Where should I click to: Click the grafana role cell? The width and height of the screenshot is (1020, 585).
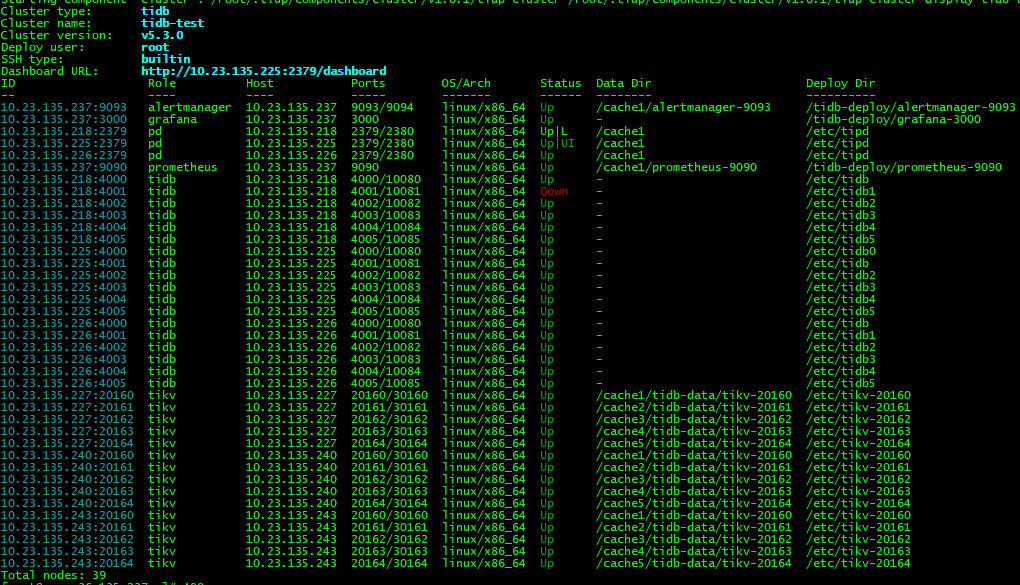pos(172,119)
